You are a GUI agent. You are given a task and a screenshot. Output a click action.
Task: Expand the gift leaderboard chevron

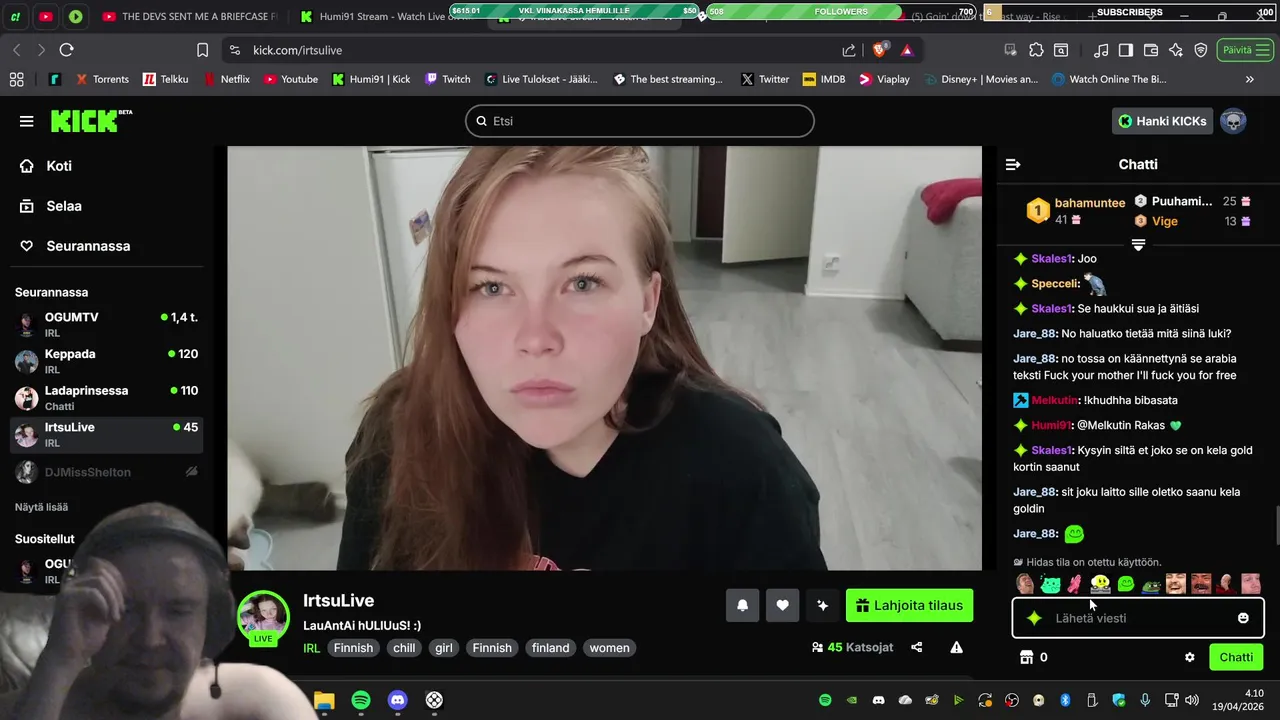click(x=1138, y=244)
